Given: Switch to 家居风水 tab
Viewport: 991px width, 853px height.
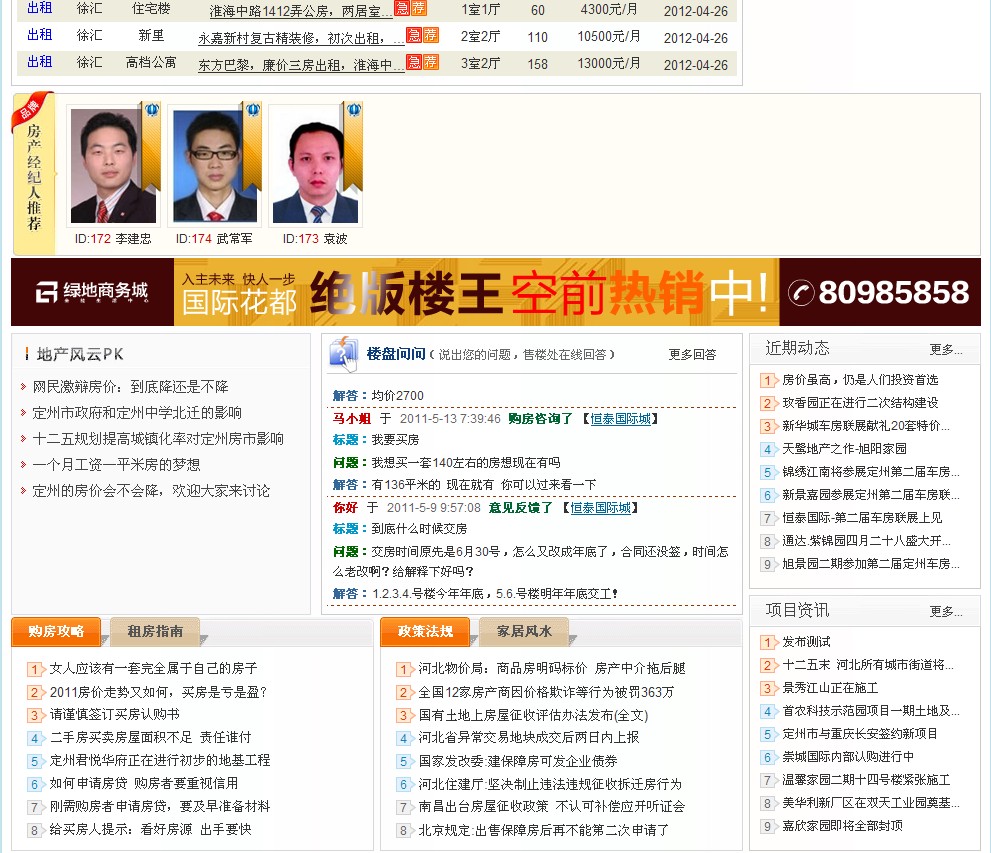Looking at the screenshot, I should [x=524, y=631].
